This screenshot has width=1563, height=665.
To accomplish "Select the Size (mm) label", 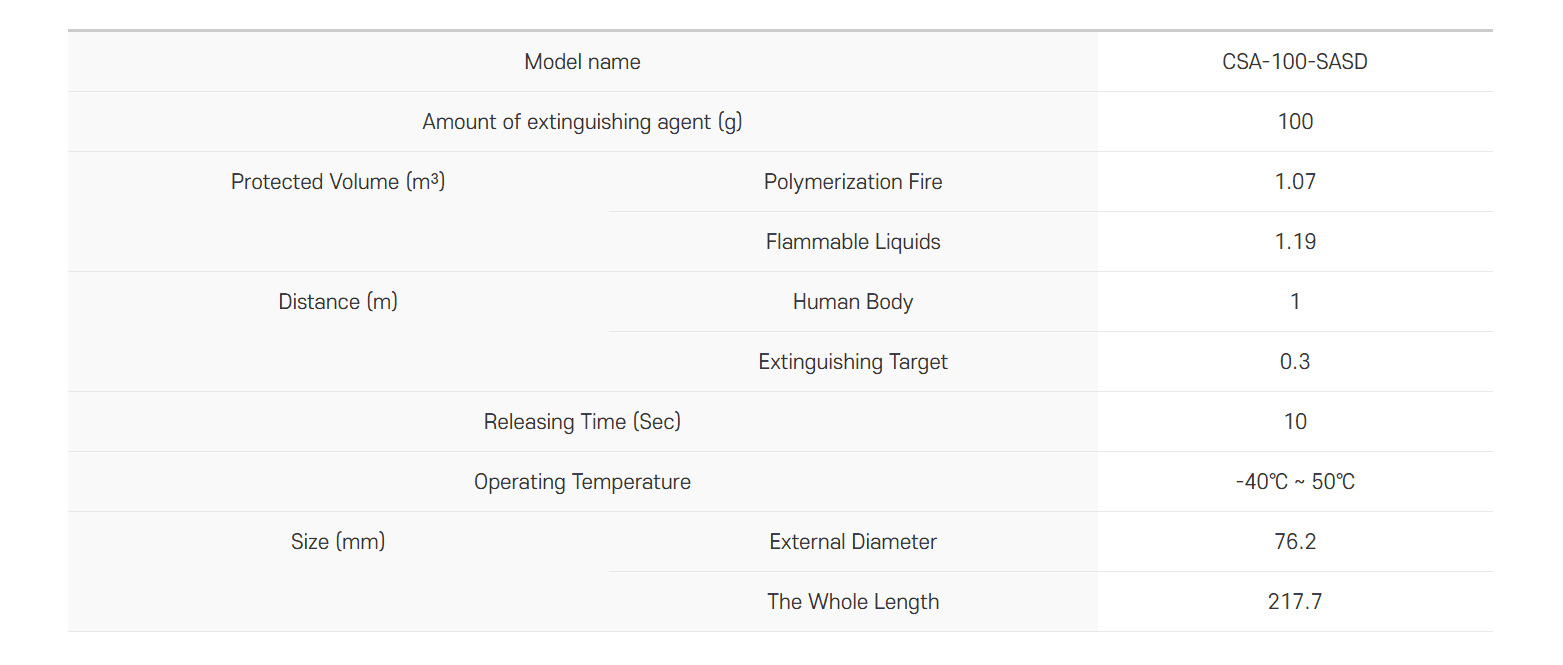I will pos(338,542).
